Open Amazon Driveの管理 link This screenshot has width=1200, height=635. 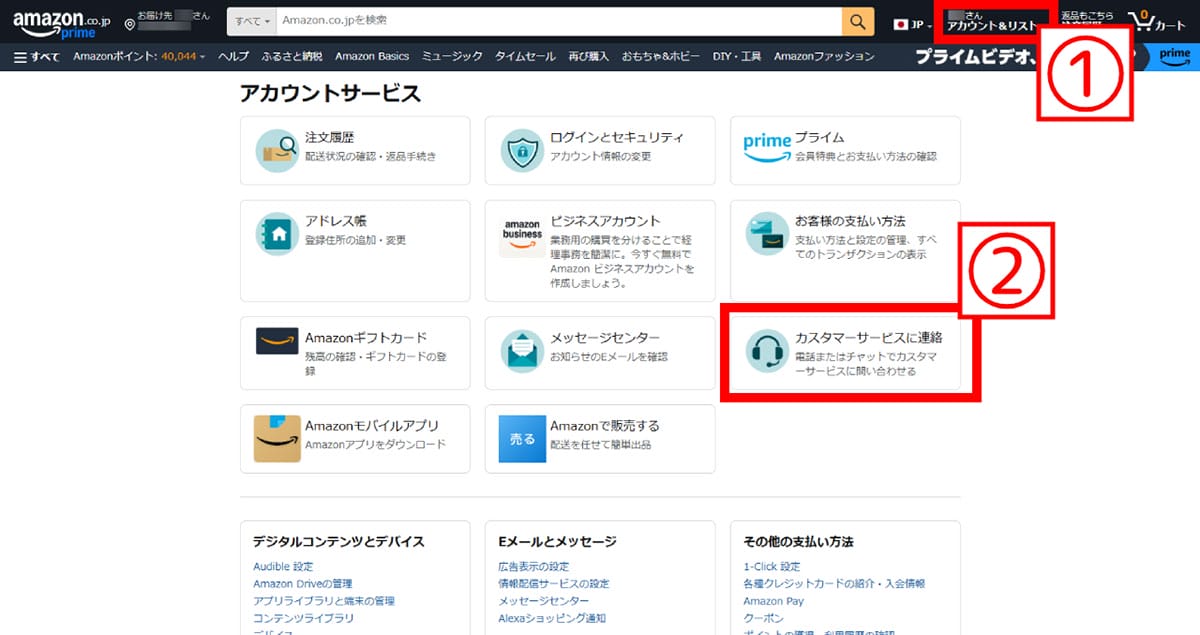click(302, 584)
